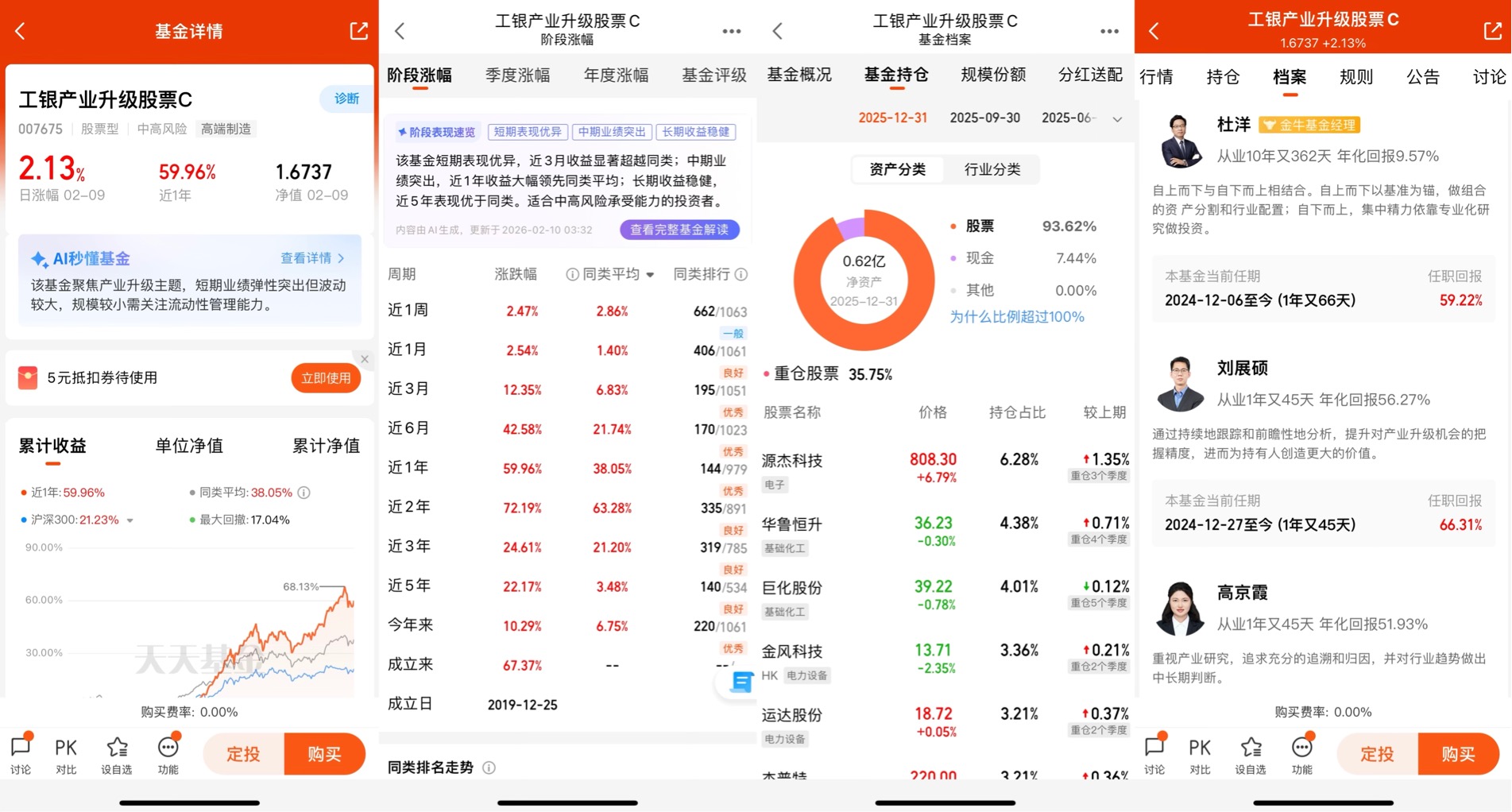The image size is (1512, 812).
Task: Open 杜洋 manager avatar
Action: click(1179, 141)
